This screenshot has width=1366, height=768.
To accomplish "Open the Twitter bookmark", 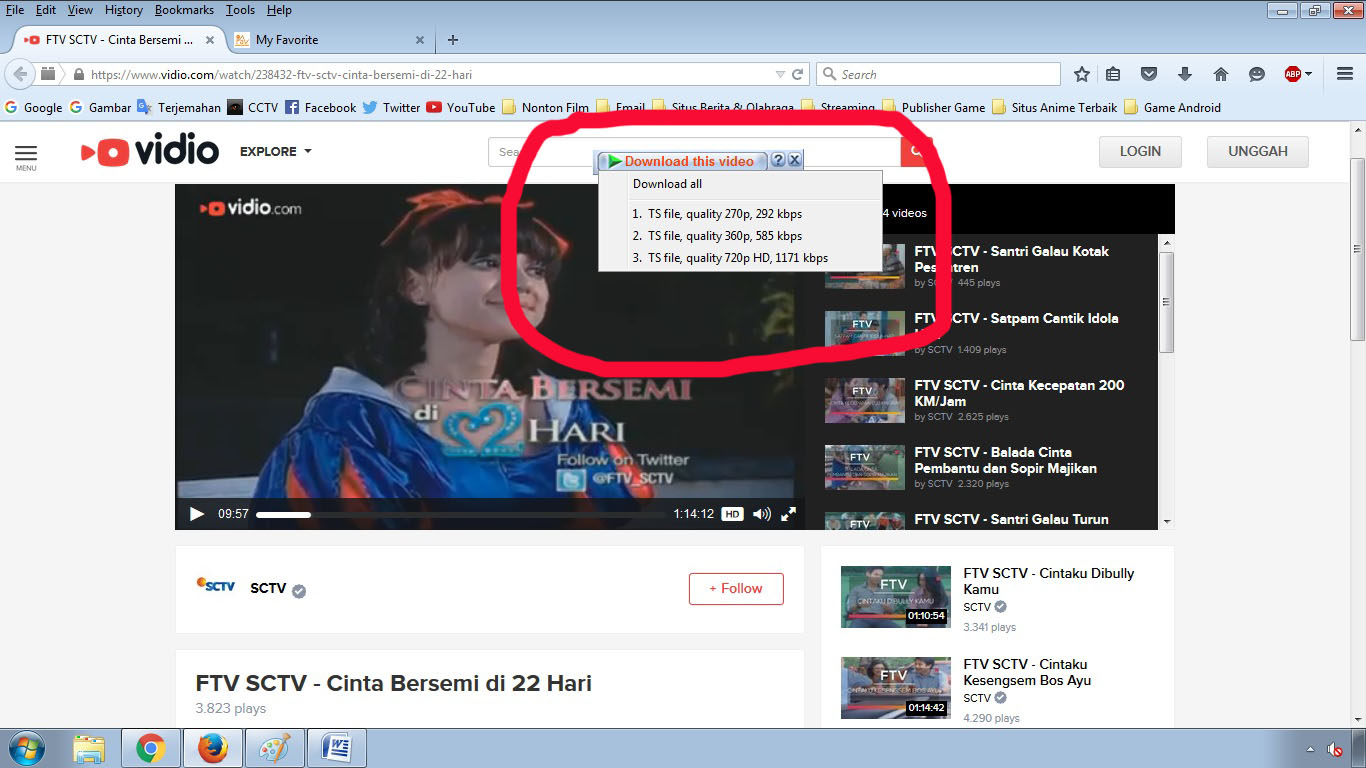I will 391,107.
